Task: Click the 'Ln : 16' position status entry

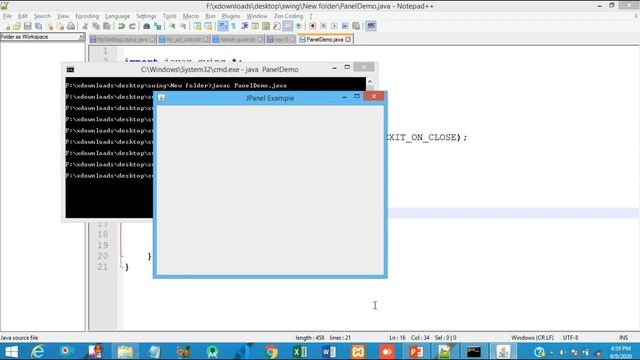Action: pos(397,338)
